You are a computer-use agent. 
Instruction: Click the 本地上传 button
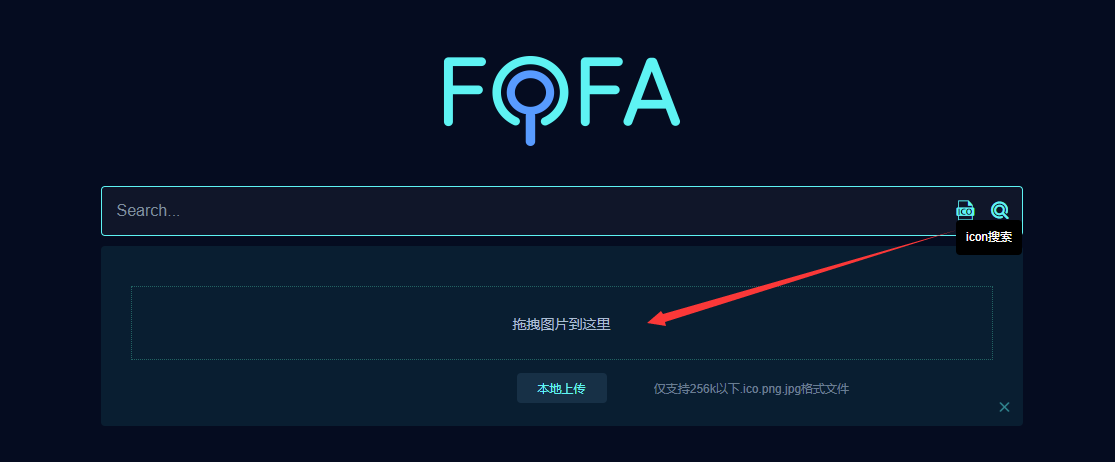(x=561, y=389)
